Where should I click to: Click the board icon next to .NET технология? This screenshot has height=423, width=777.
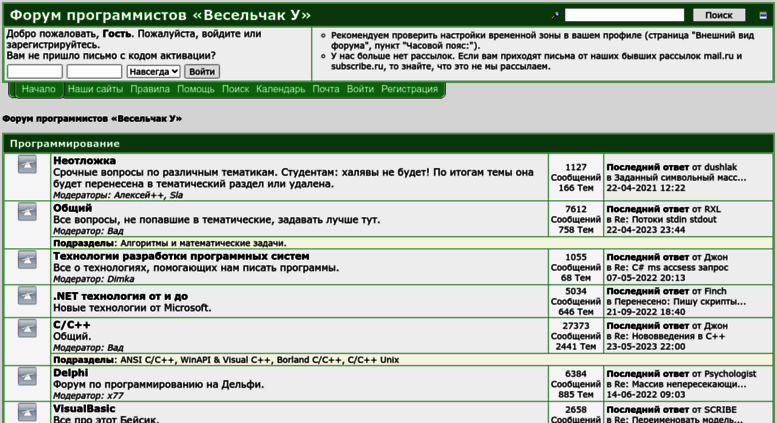27,295
